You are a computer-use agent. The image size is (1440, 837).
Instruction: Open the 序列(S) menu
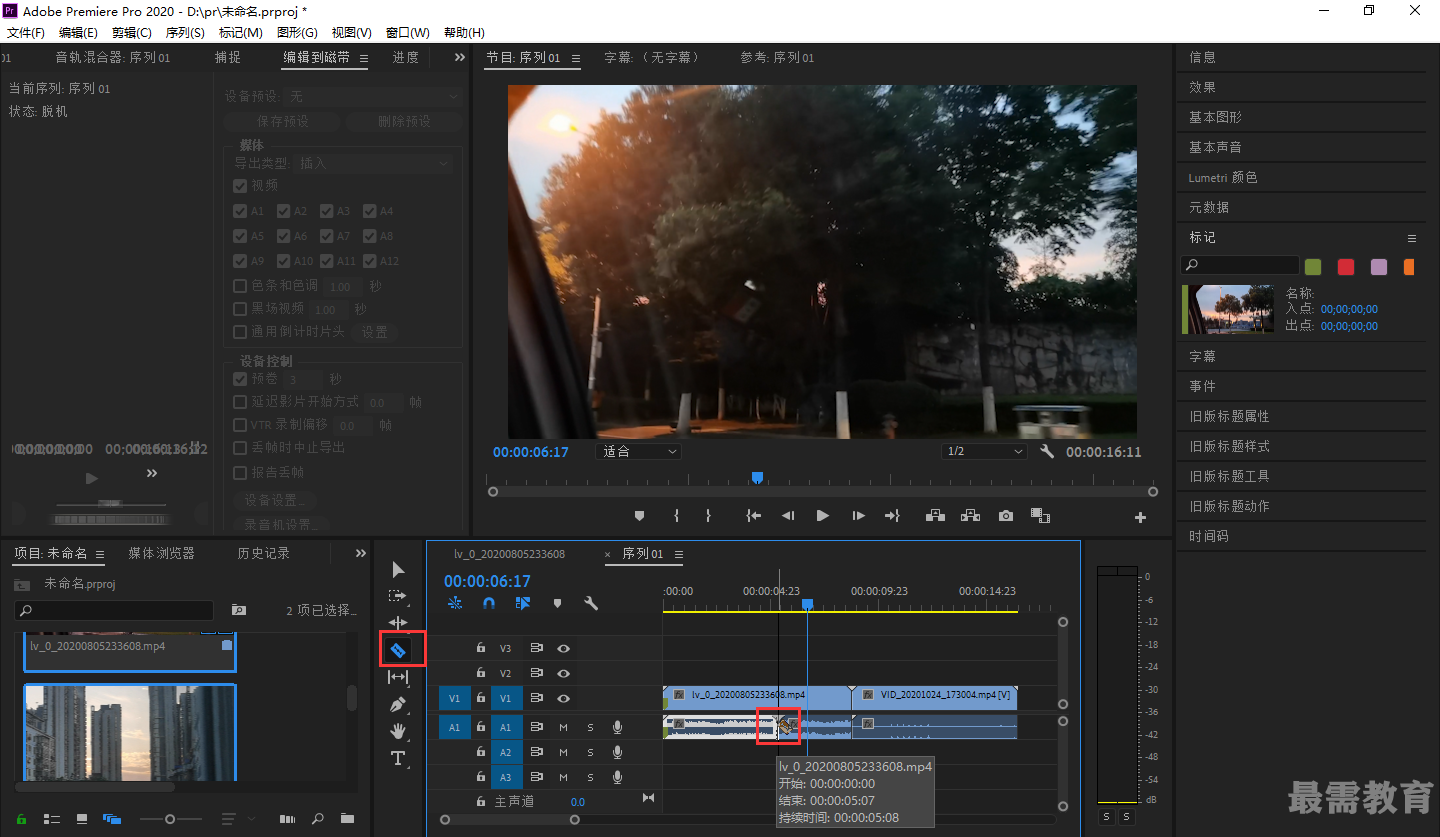[185, 33]
